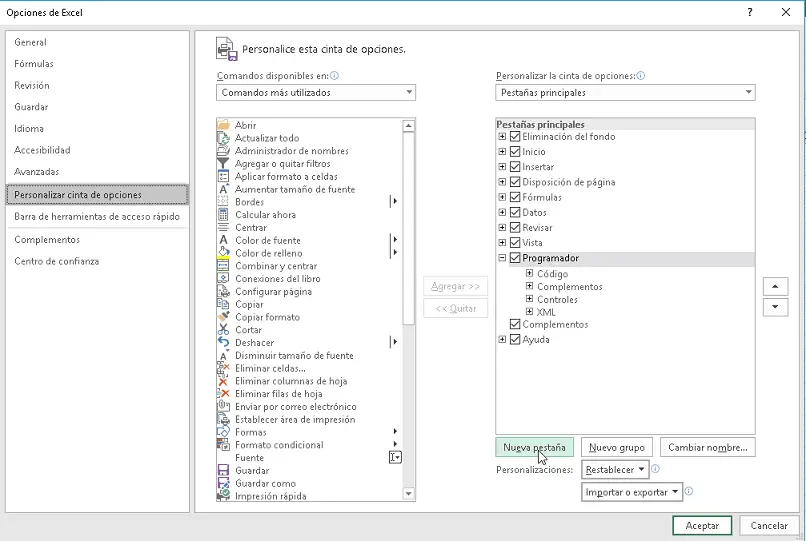
Task: Click the Actualizar todo refresh icon
Action: [223, 138]
